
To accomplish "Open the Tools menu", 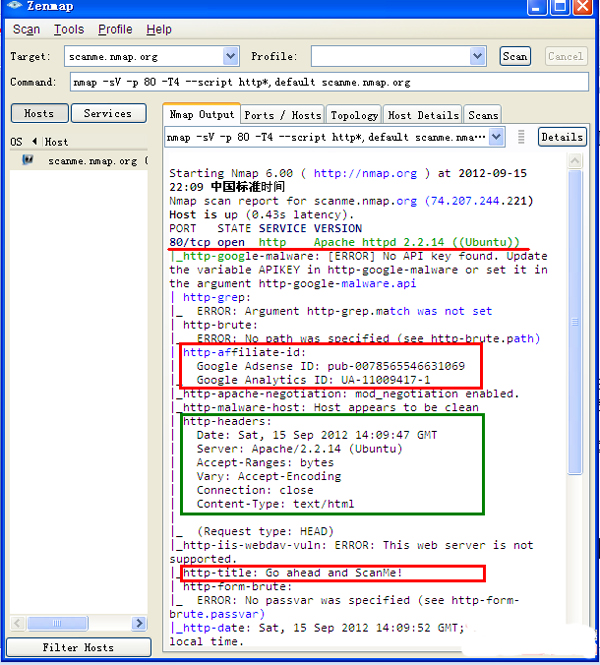I will coord(69,29).
